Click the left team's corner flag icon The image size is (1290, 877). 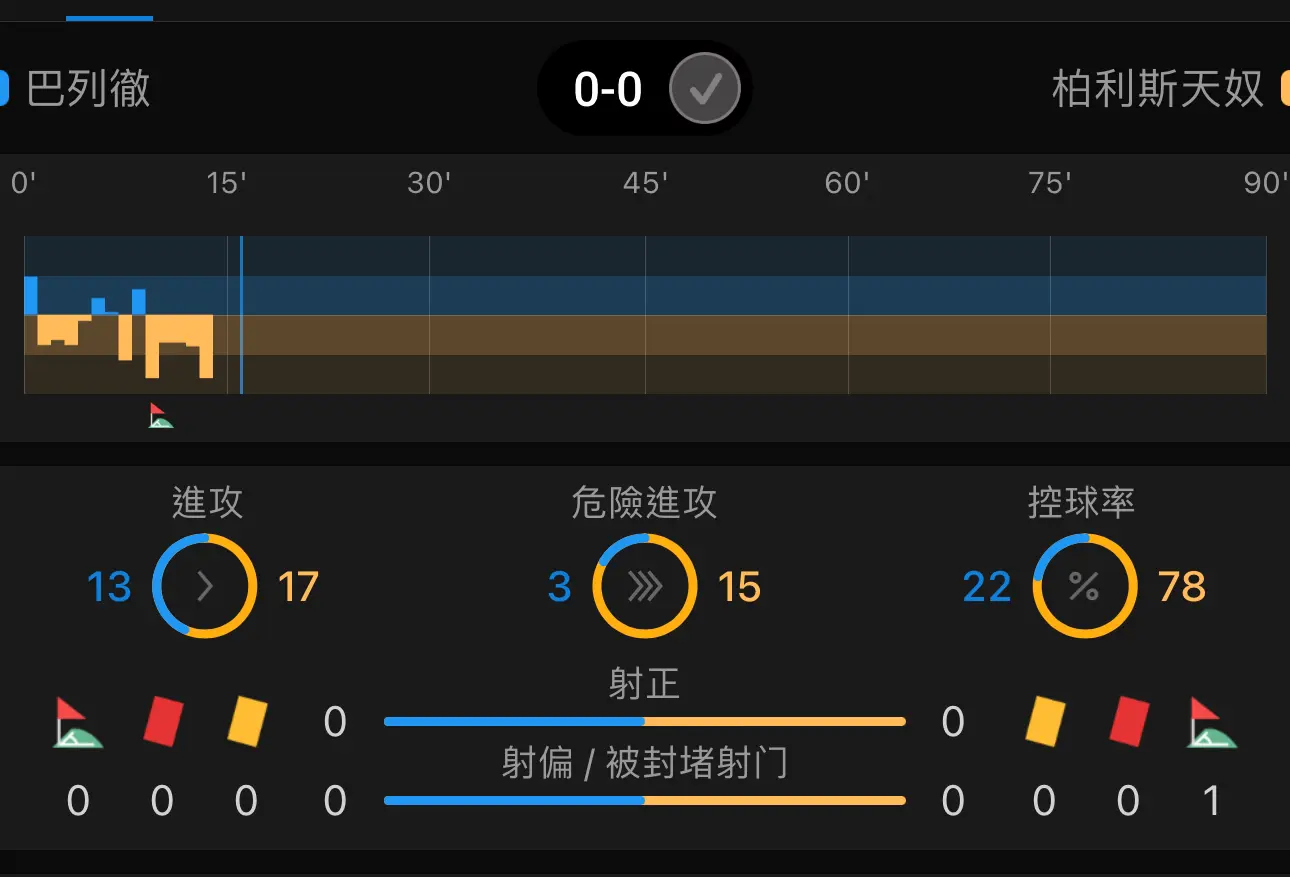point(78,723)
